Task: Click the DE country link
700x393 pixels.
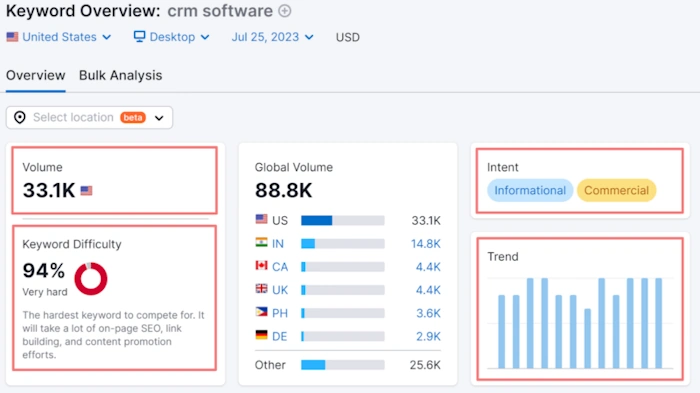Action: click(x=279, y=337)
